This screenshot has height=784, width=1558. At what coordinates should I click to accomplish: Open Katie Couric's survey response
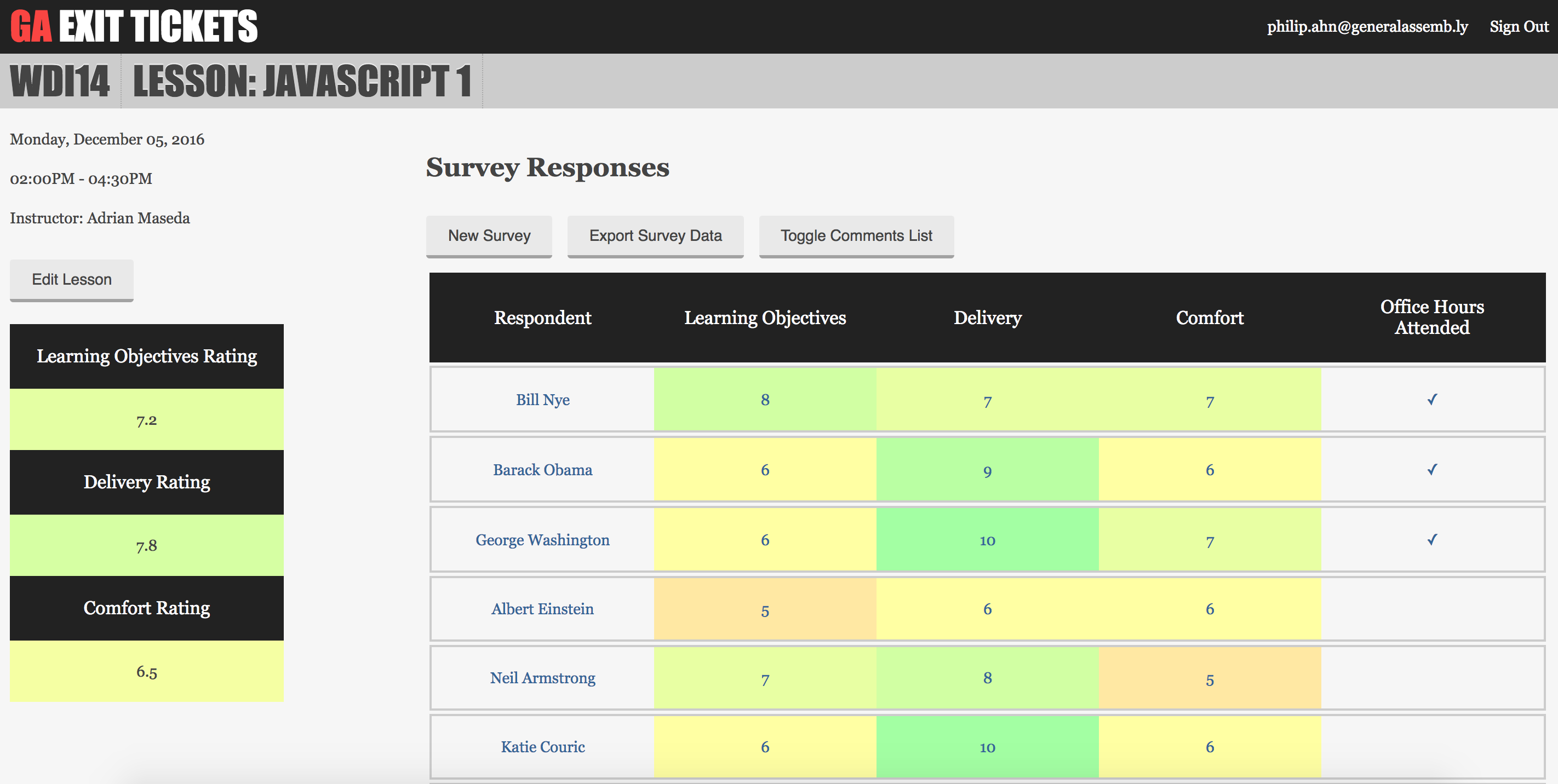(x=542, y=747)
